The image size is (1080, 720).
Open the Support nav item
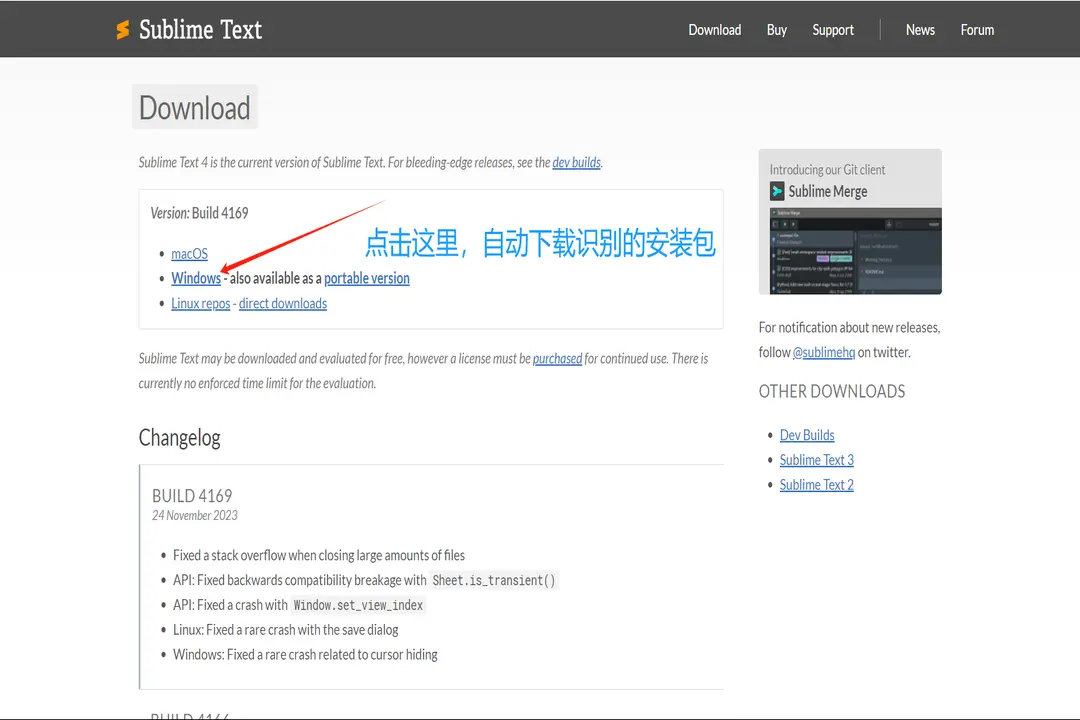pyautogui.click(x=832, y=30)
